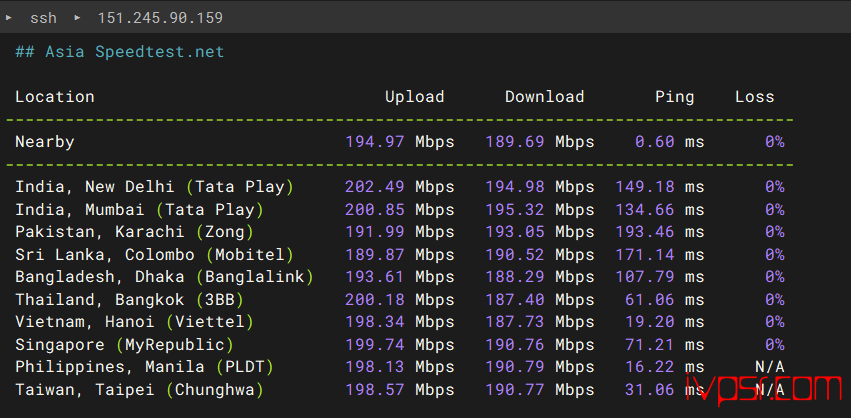Viewport: 851px width, 418px height.
Task: Click Nearby download value 189.69
Action: click(x=515, y=142)
